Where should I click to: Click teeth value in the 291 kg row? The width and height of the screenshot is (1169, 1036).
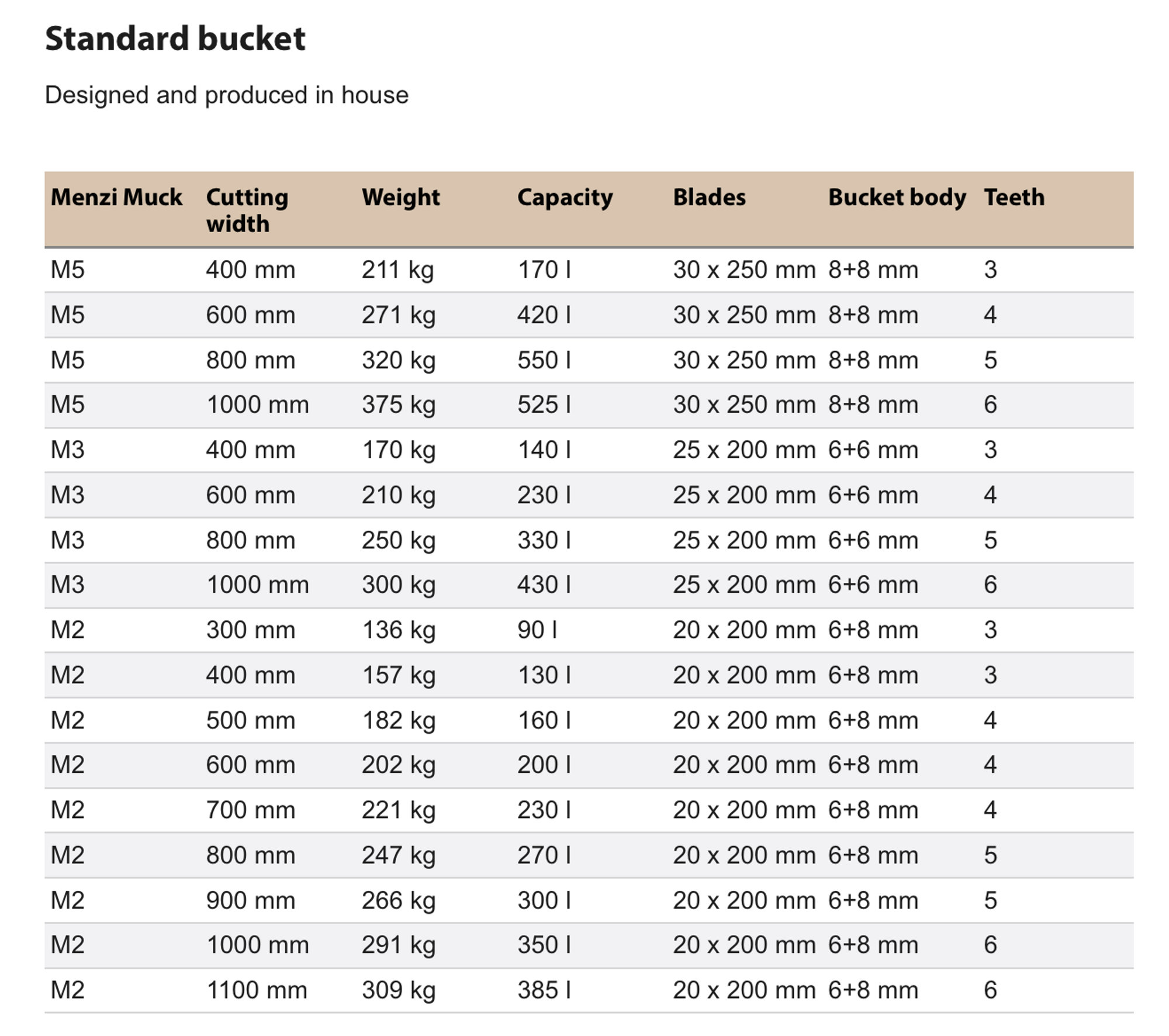coord(991,945)
